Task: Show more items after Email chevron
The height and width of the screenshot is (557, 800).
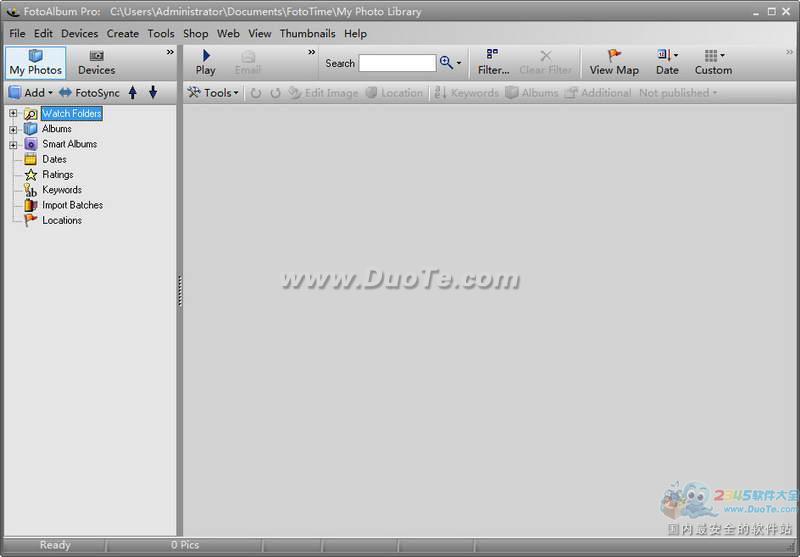Action: click(x=312, y=52)
